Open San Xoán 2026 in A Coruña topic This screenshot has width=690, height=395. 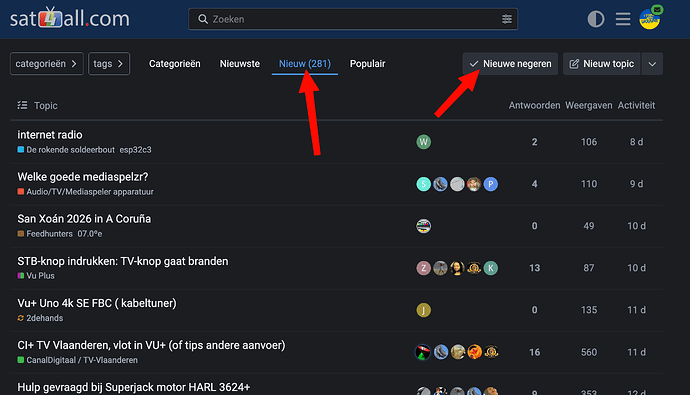point(84,219)
